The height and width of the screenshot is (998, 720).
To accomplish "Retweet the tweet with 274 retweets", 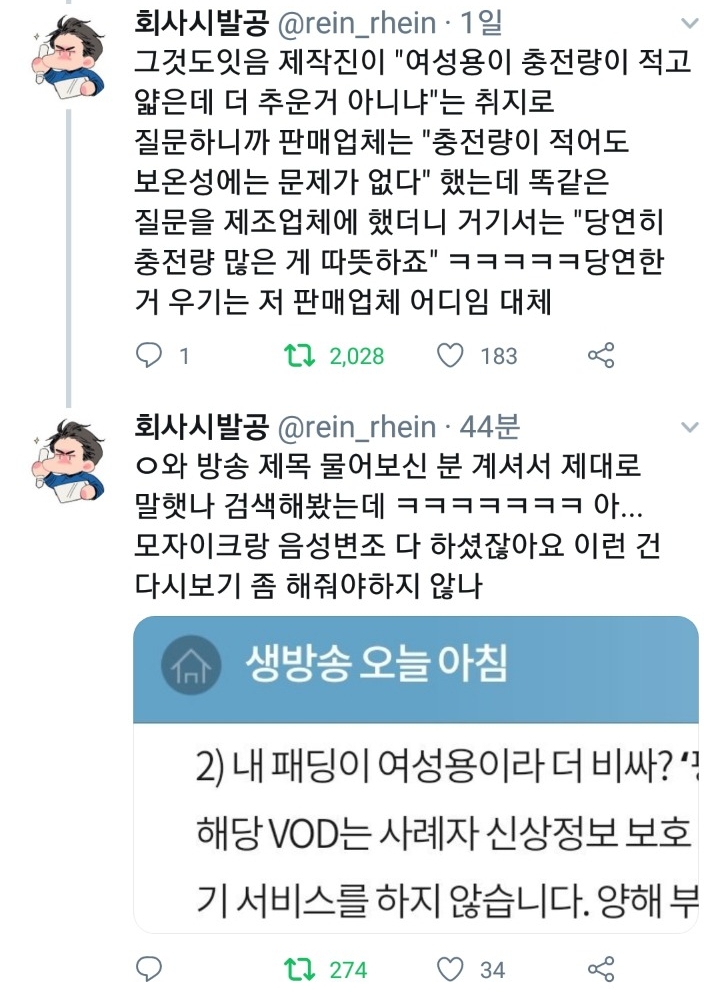I will [x=299, y=969].
